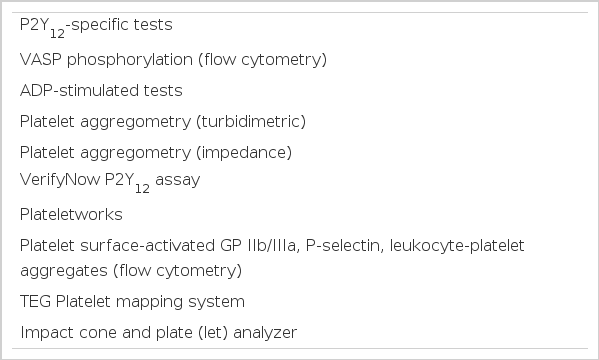Click the 'VASP' abbreviation
Image resolution: width=599 pixels, height=360 pixels.
(41, 60)
